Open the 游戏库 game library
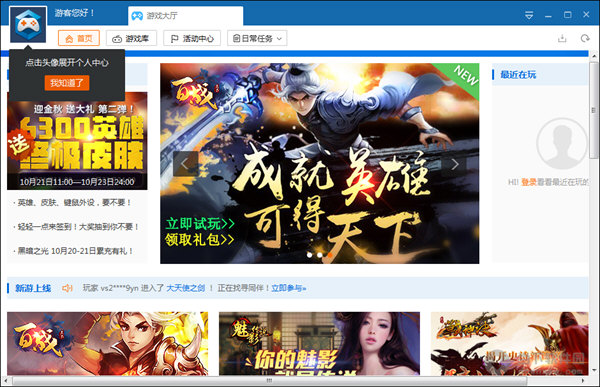The height and width of the screenshot is (387, 600). click(131, 38)
